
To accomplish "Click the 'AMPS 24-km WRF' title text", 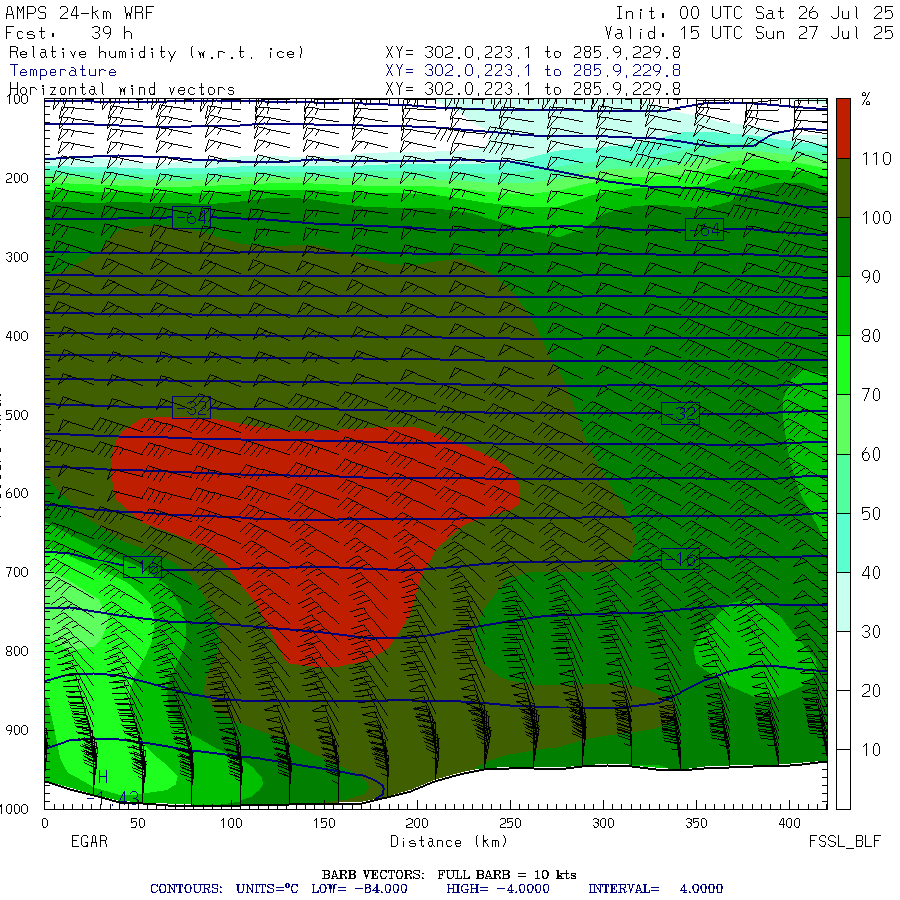I will click(79, 13).
